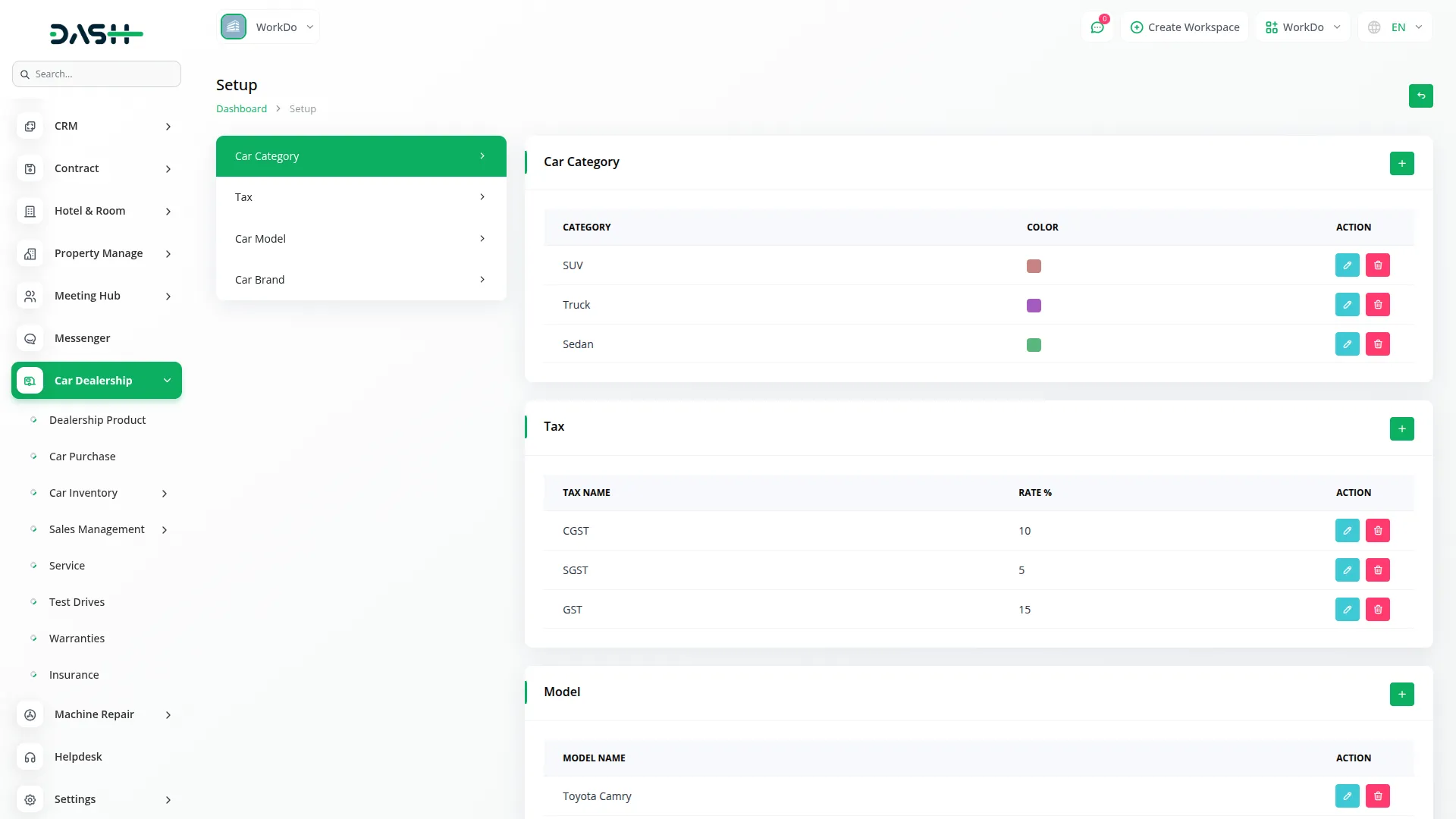Screen dimensions: 1456x819
Task: Switch to the Car Model setup tab
Action: click(x=360, y=239)
